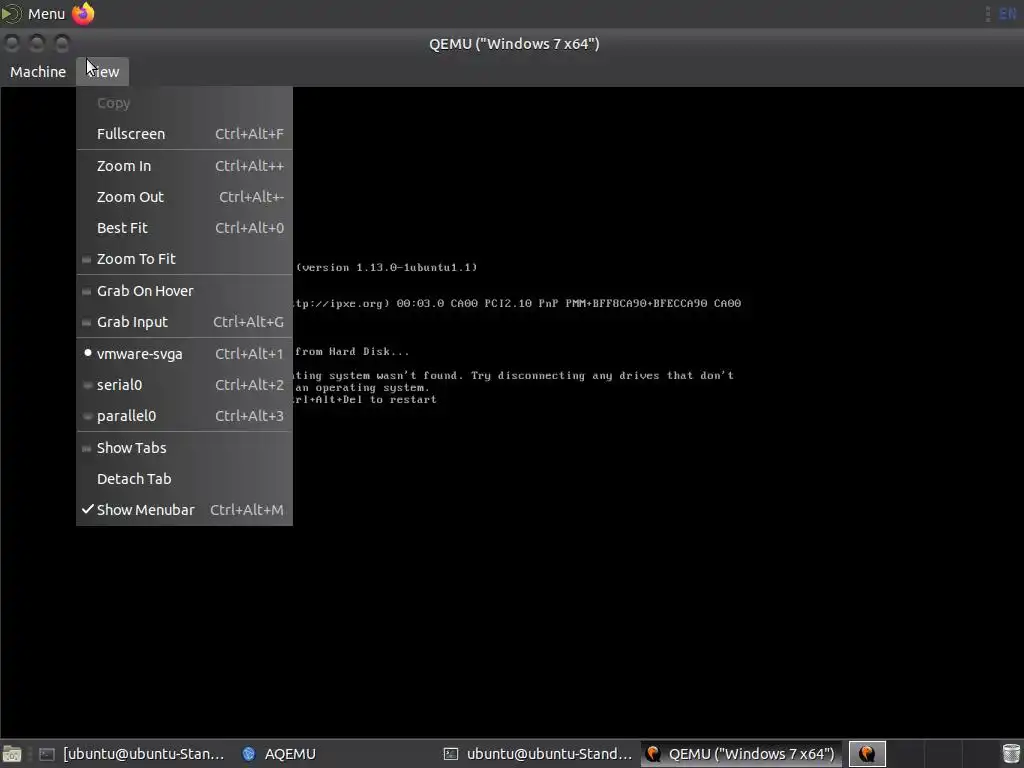
Task: Click the top panel applet handle dots
Action: 987,14
